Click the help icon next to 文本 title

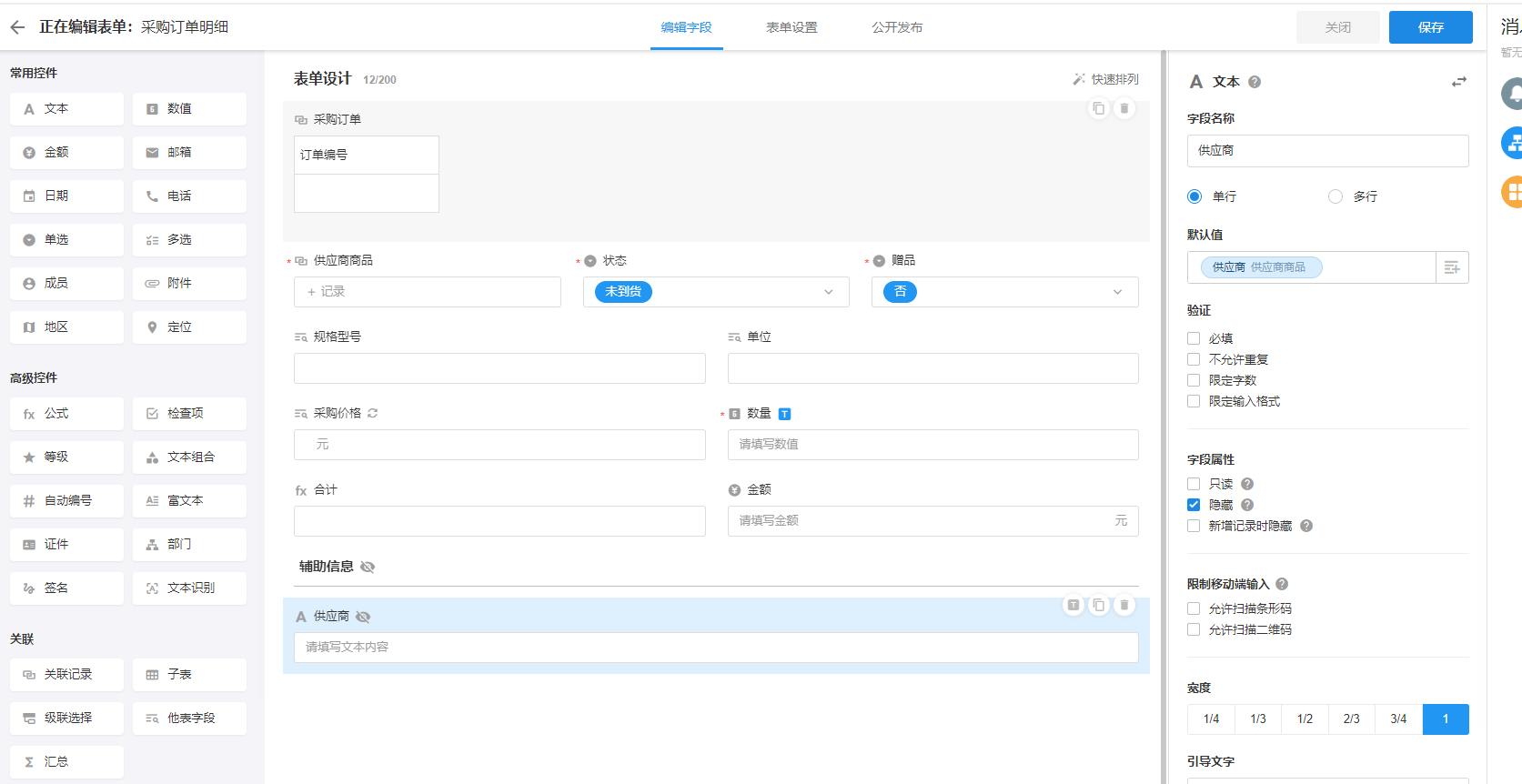(1255, 82)
